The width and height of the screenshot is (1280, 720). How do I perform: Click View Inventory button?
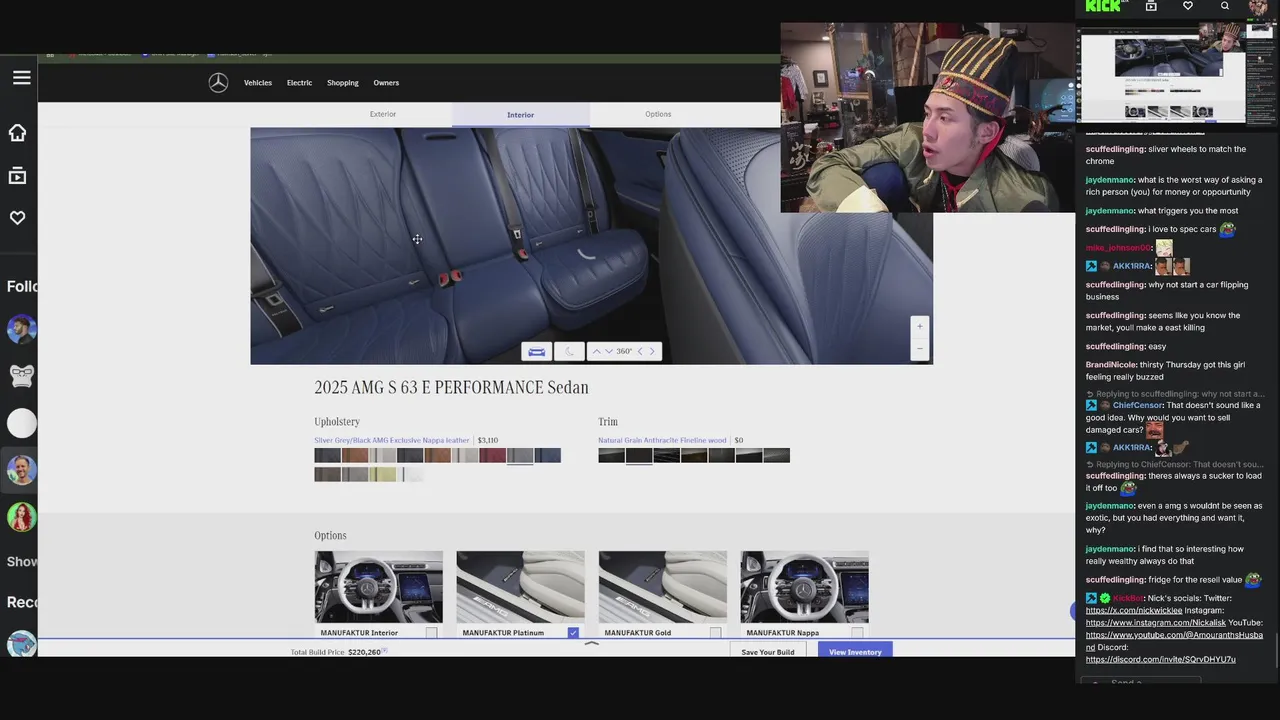click(855, 652)
